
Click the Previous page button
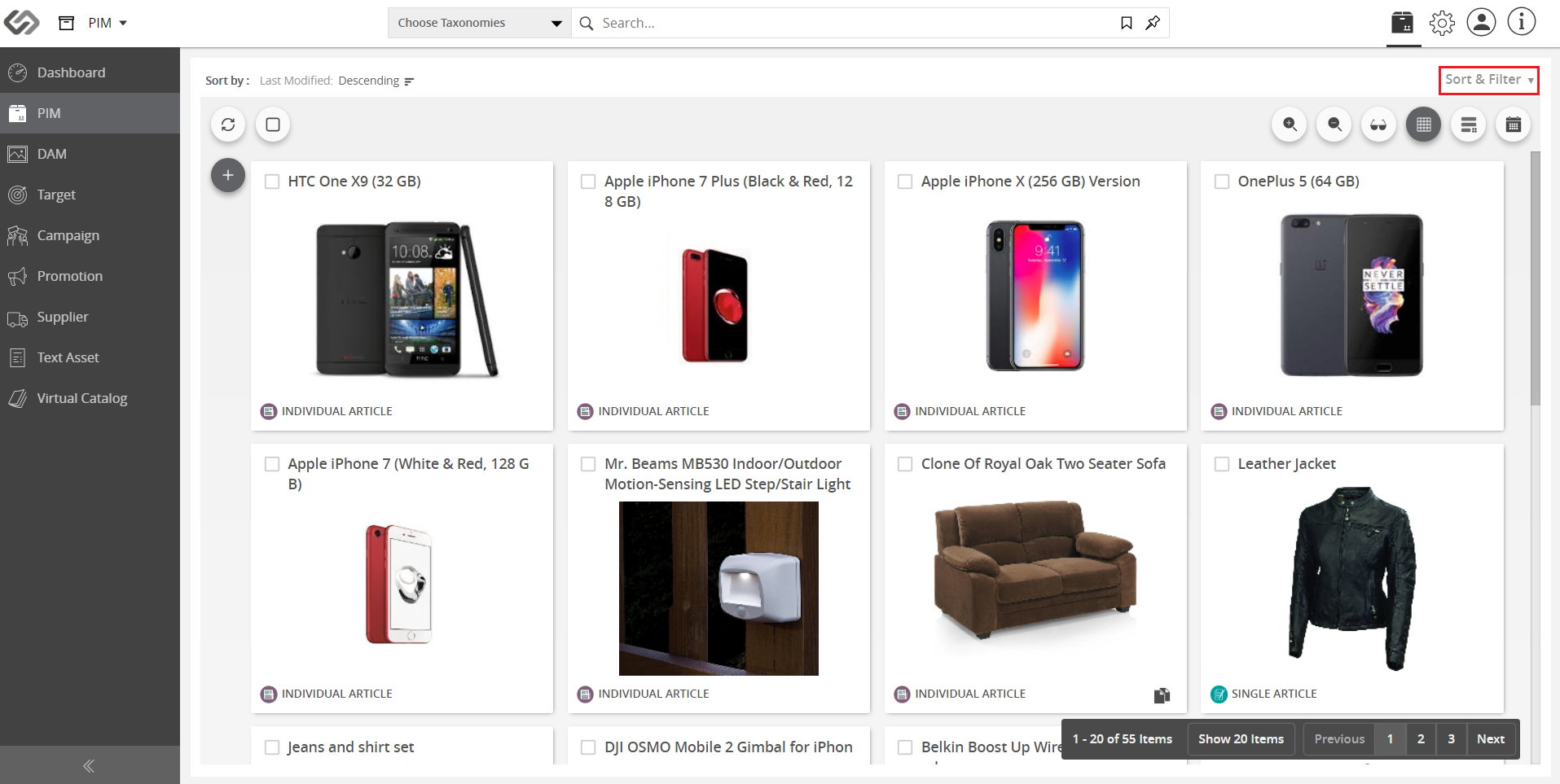tap(1339, 739)
